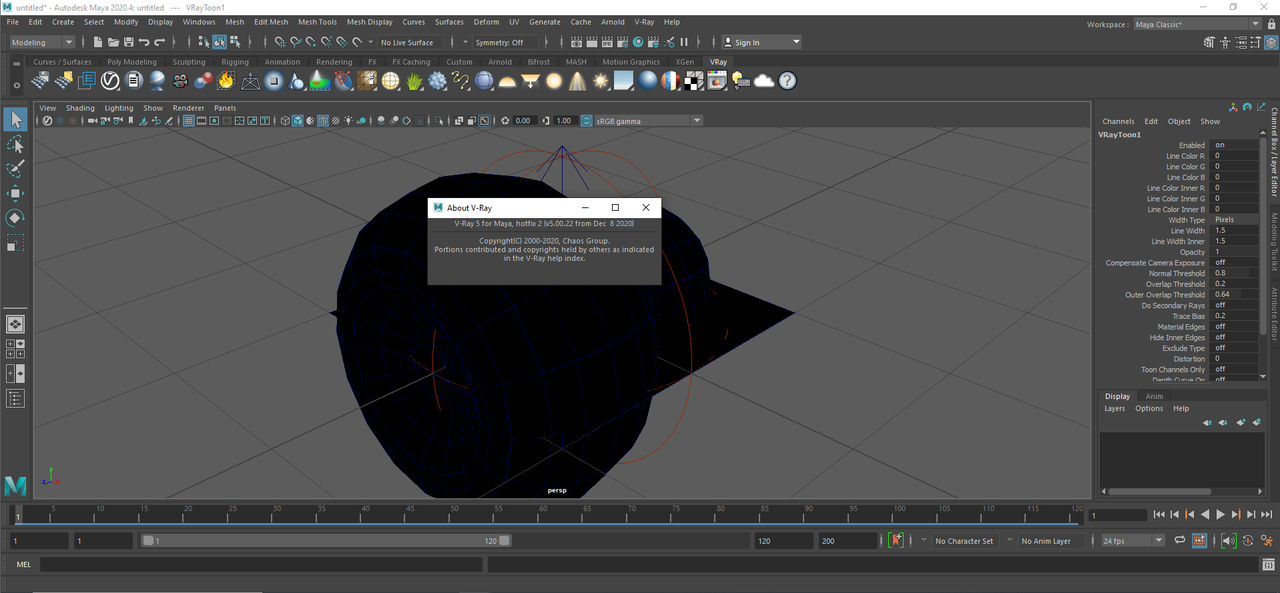Screen dimensions: 1280x593
Task: Select the Lasso selection tool
Action: click(x=15, y=144)
